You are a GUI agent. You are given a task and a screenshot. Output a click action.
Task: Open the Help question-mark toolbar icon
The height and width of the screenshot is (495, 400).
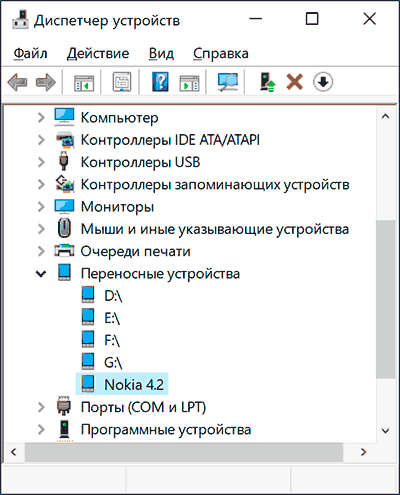coord(160,82)
